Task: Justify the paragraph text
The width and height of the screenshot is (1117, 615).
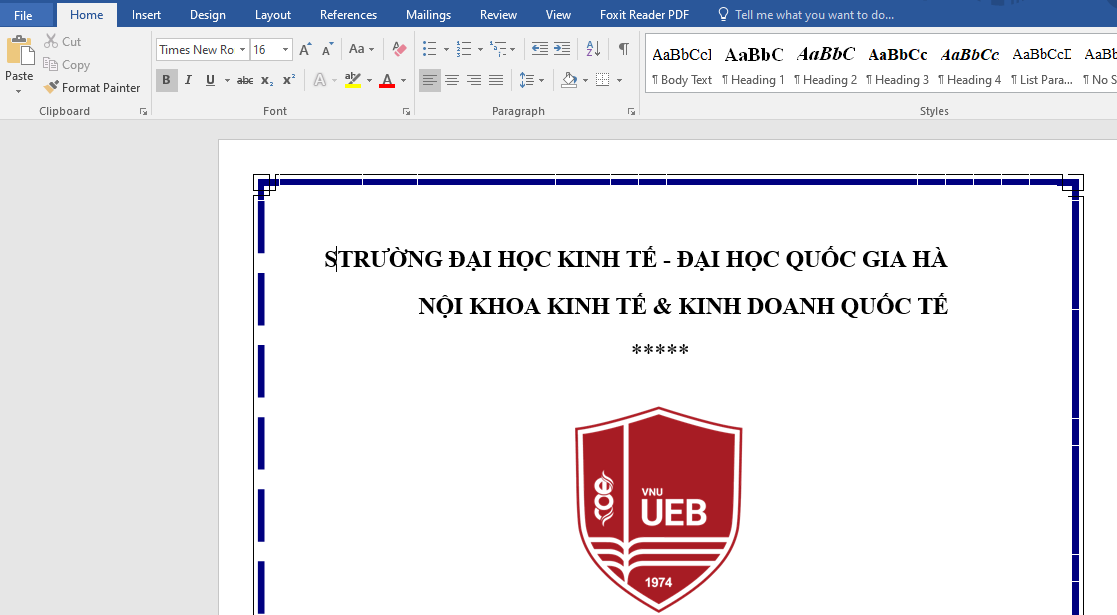Action: [x=496, y=81]
